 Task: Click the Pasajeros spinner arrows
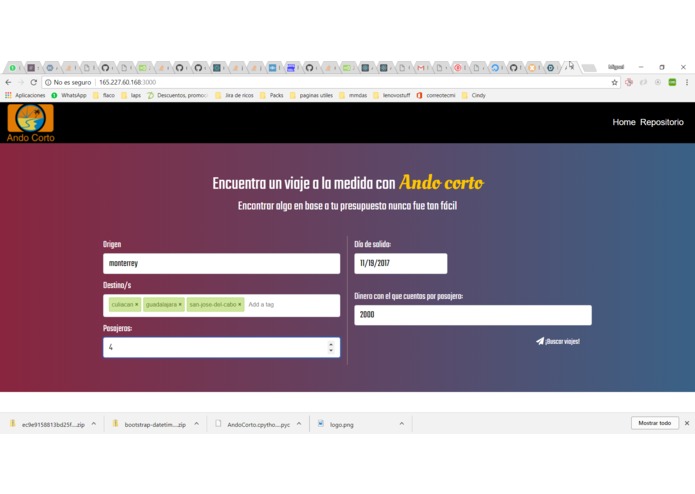[x=331, y=347]
